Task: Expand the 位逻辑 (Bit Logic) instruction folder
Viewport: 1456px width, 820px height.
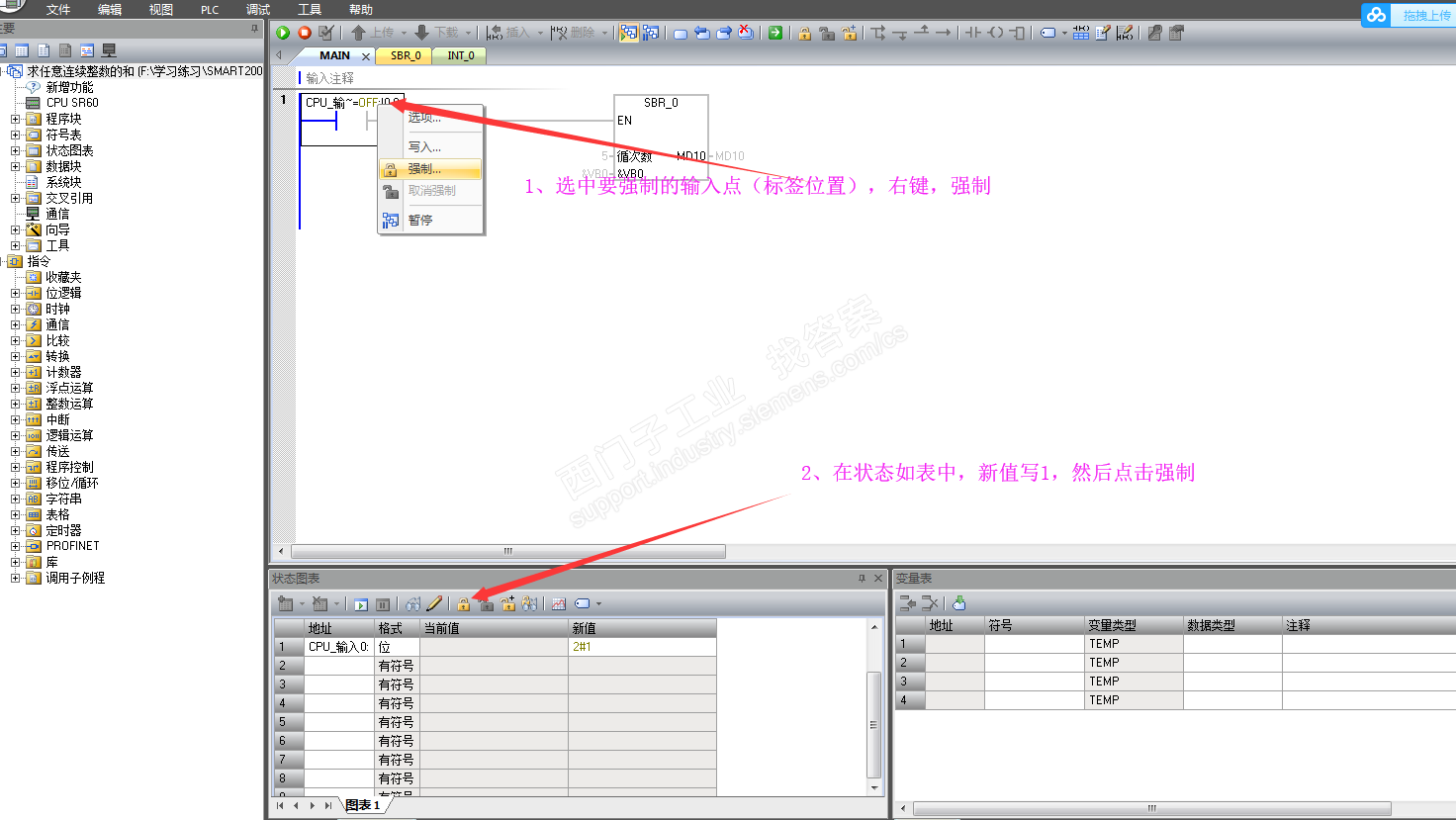Action: click(x=15, y=293)
